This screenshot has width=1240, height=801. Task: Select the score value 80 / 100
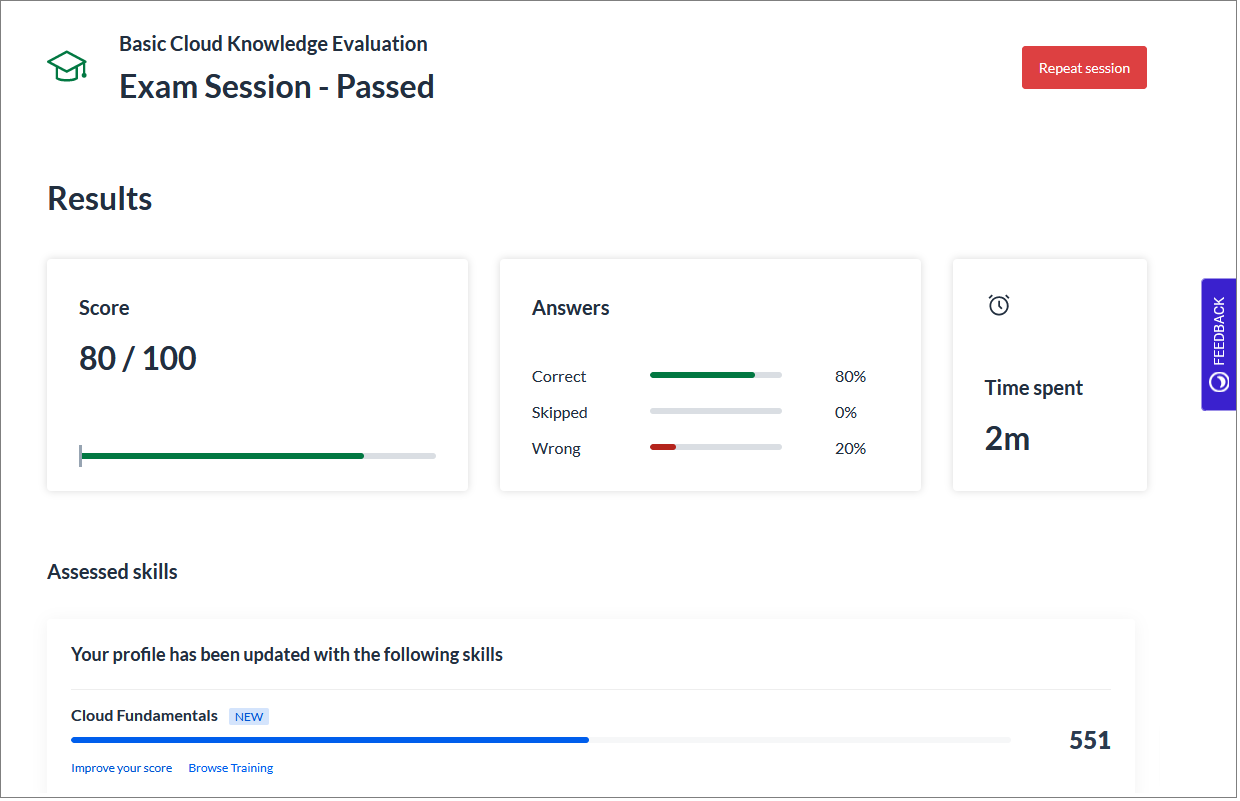138,358
